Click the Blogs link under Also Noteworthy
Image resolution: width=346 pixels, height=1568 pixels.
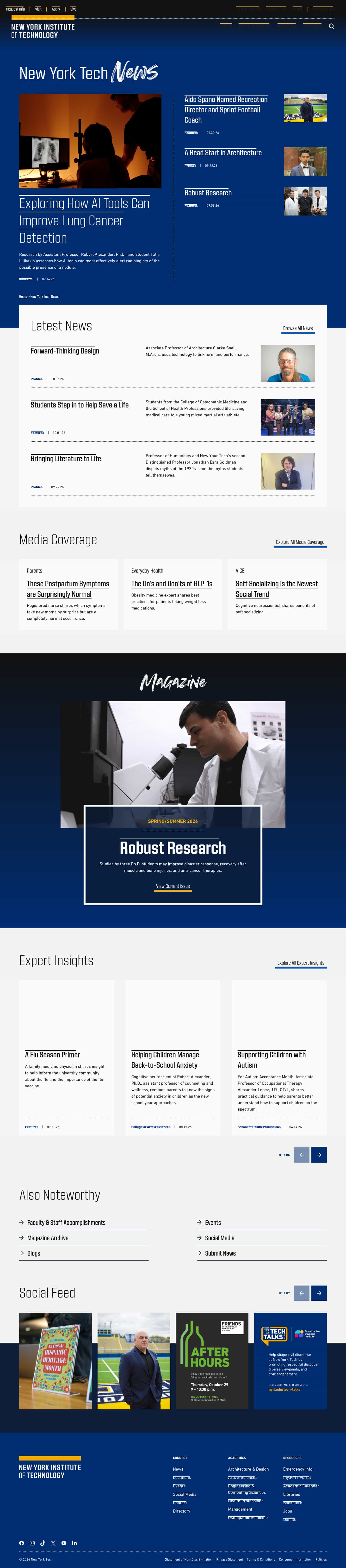point(33,1253)
